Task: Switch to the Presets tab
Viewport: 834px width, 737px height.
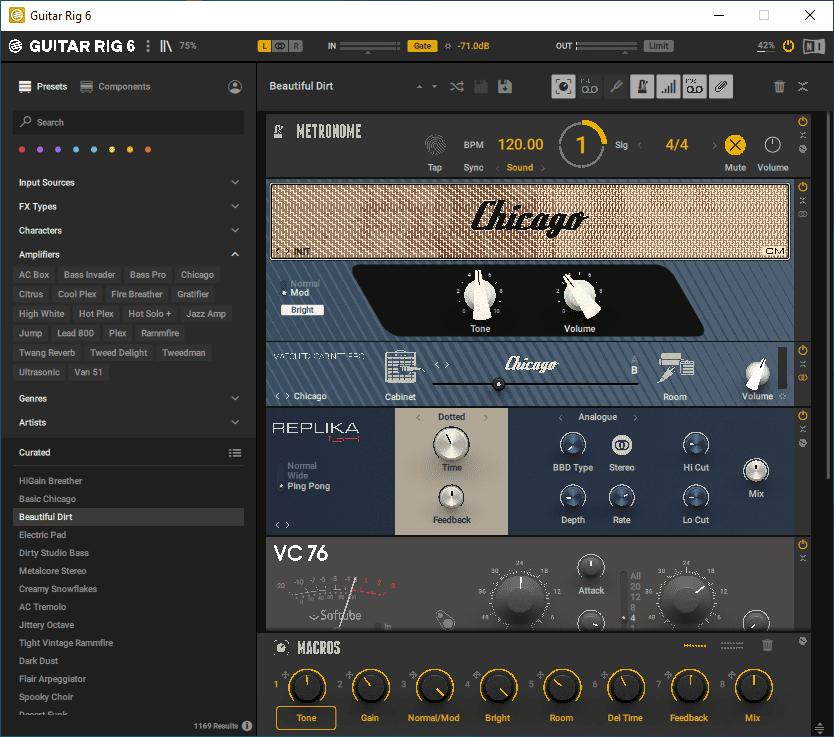Action: pyautogui.click(x=43, y=87)
